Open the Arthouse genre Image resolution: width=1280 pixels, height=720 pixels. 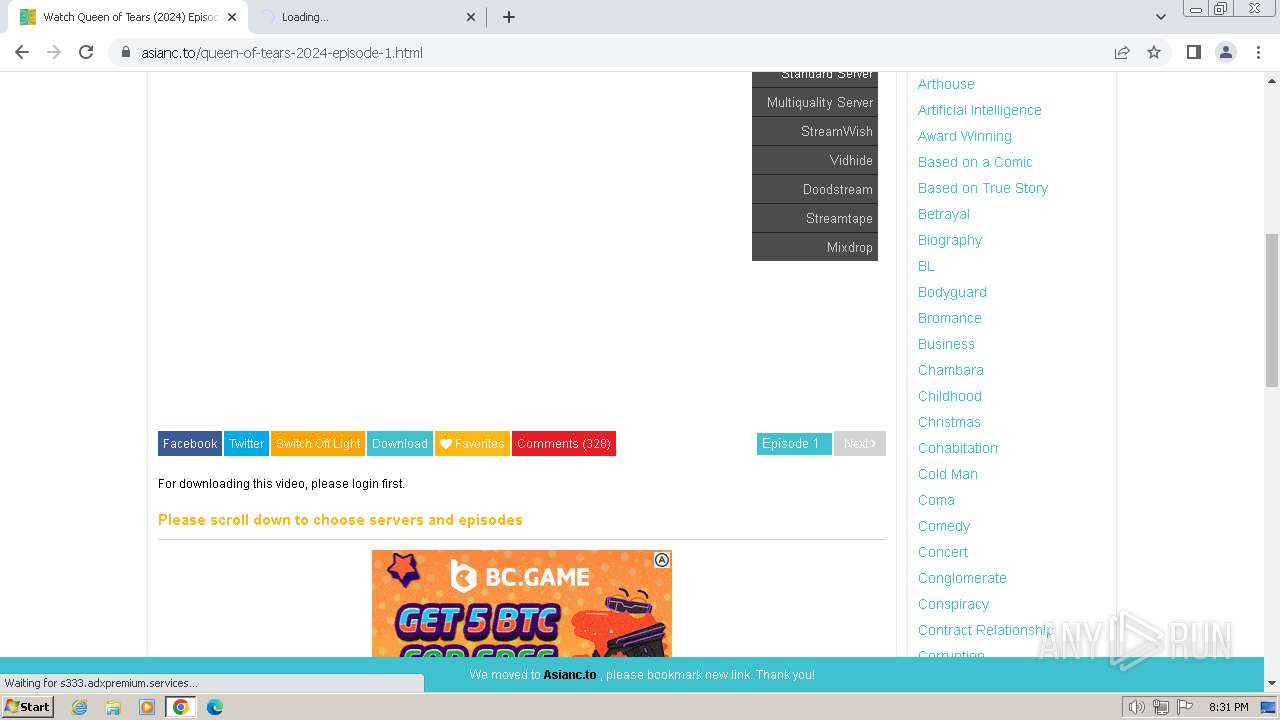tap(946, 84)
